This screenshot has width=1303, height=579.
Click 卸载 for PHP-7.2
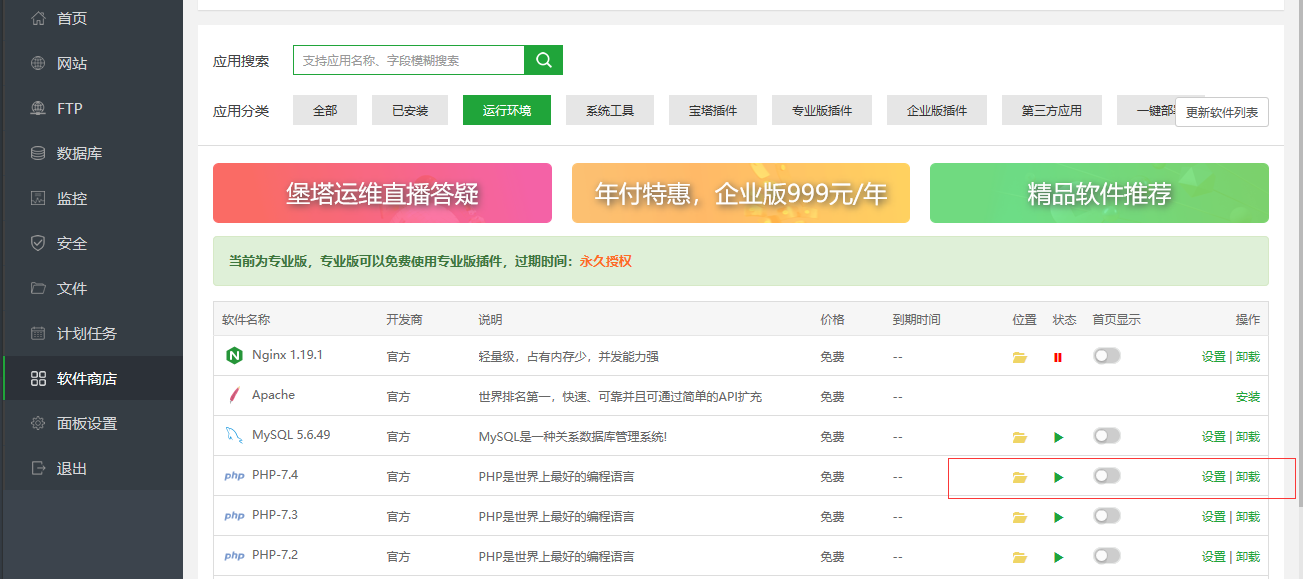click(1248, 557)
